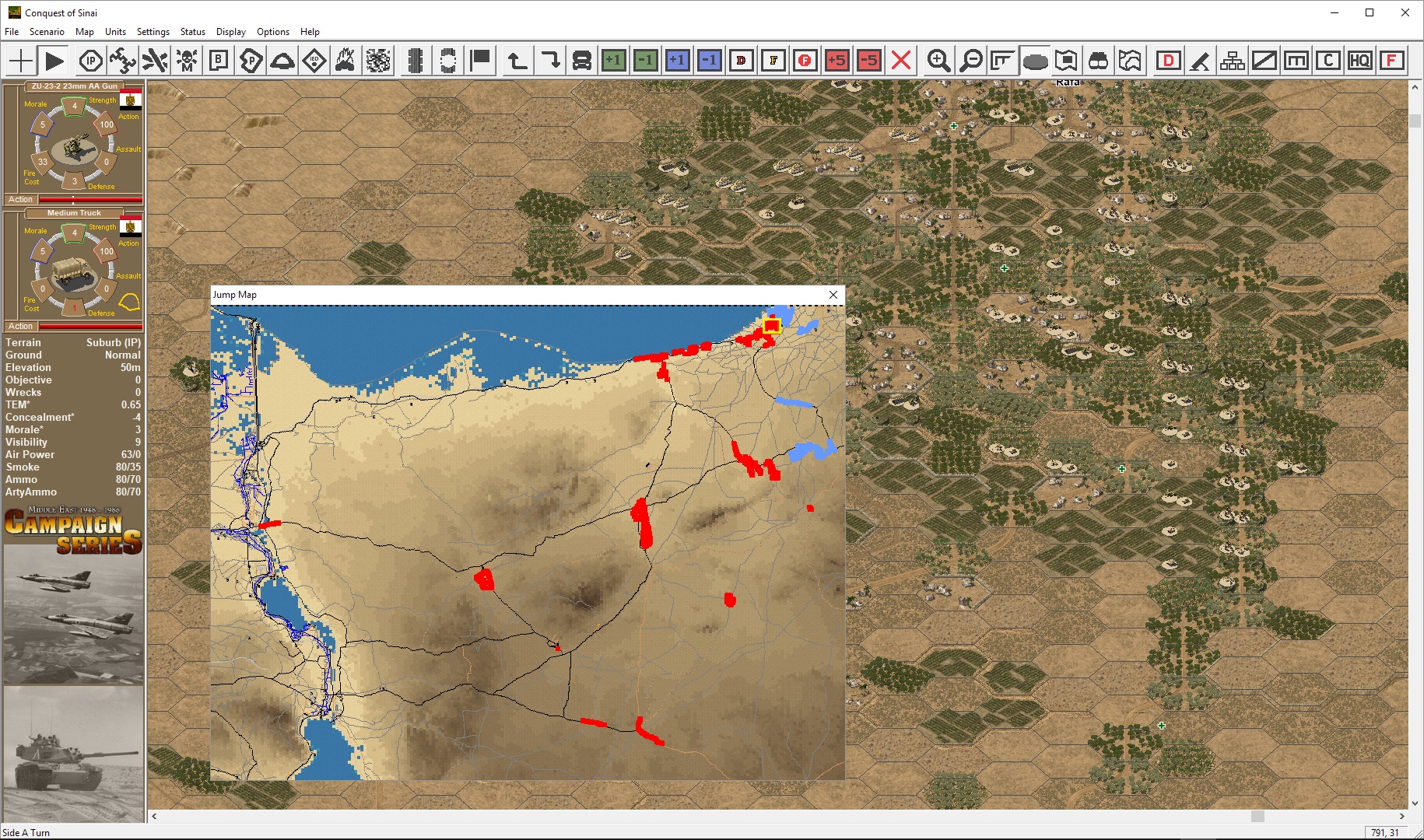The width and height of the screenshot is (1424, 840).
Task: Toggle the C highlight toolbar button
Action: pyautogui.click(x=1328, y=60)
